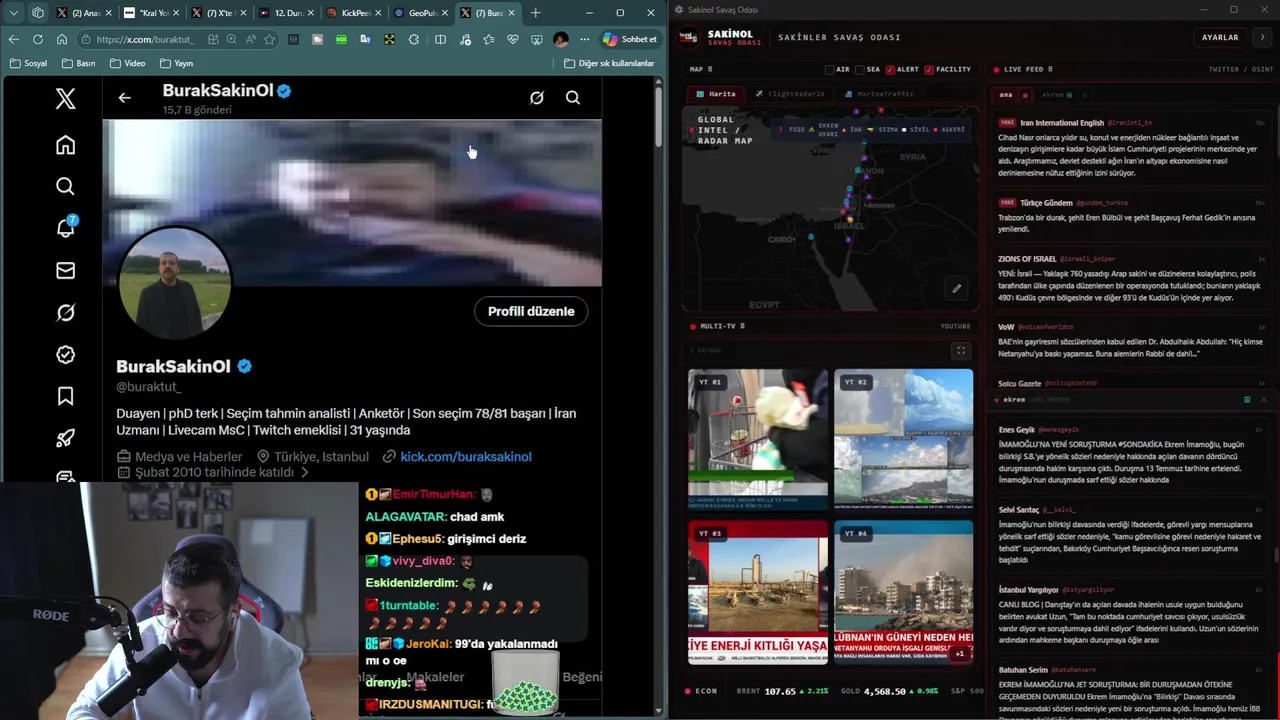Click the browser back arrow
1280x720 pixels.
coord(13,39)
